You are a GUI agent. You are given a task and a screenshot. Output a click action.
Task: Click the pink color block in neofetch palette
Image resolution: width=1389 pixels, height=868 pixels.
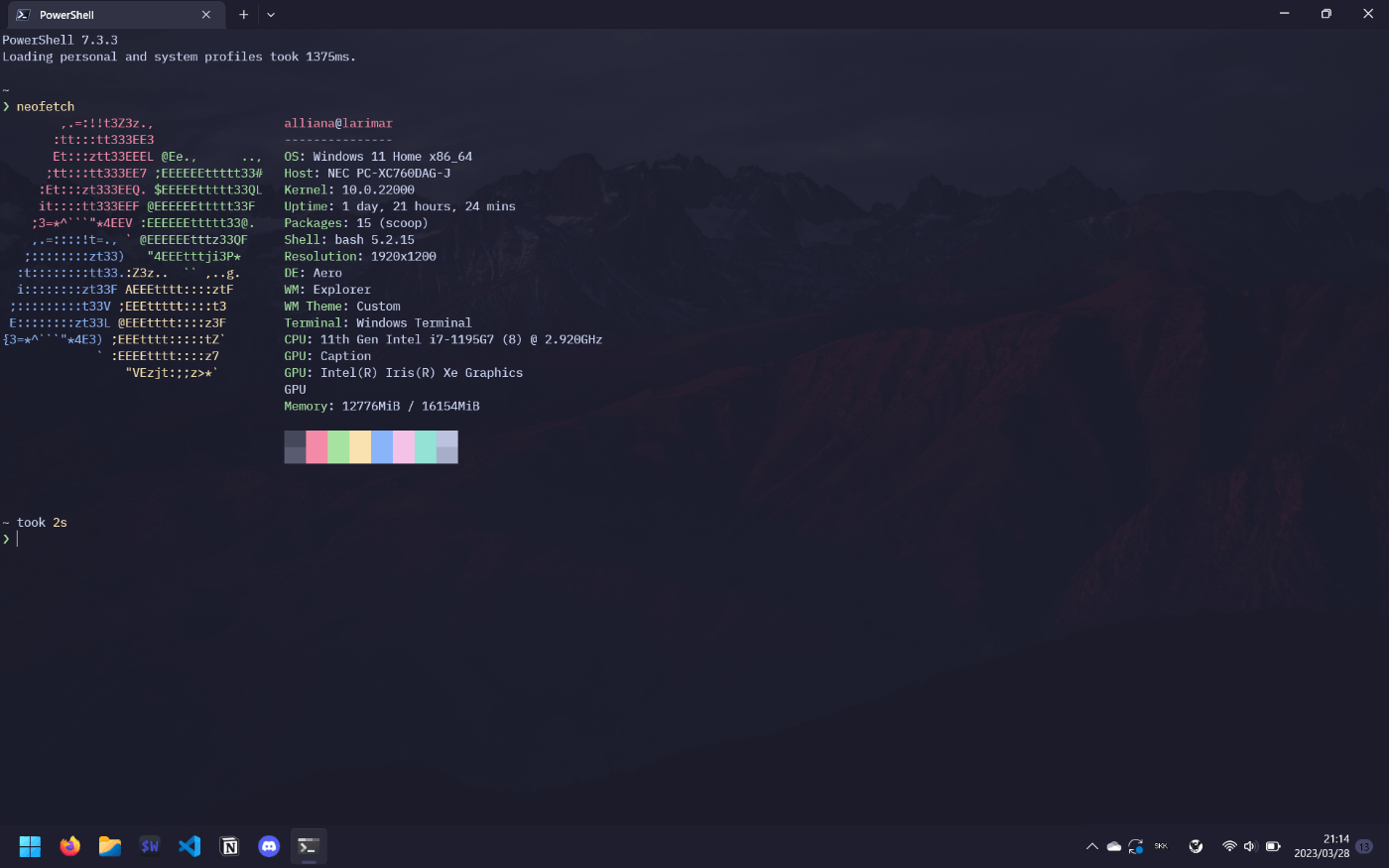(x=316, y=447)
